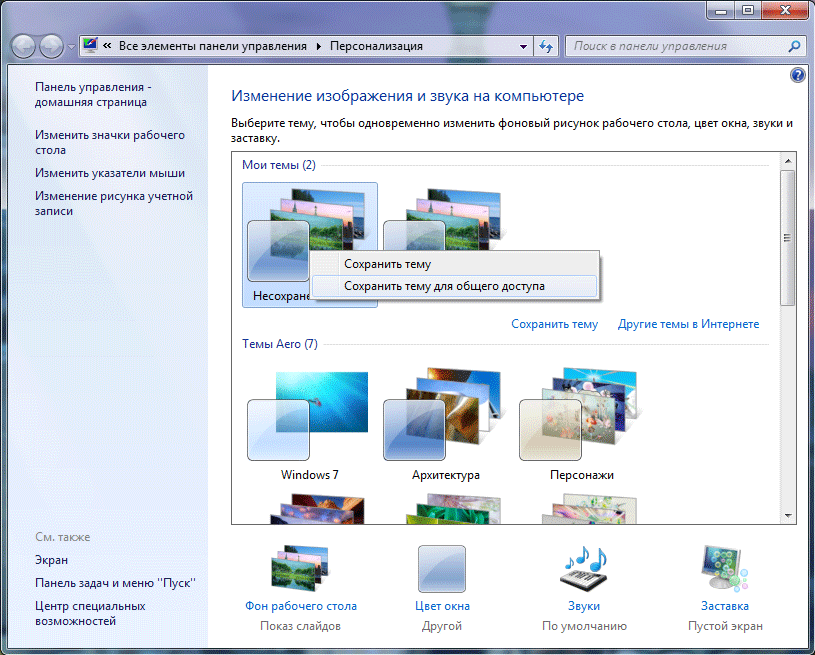The image size is (815, 655).
Task: Choose 'Сохранить тему' in the context menu
Action: pos(455,264)
